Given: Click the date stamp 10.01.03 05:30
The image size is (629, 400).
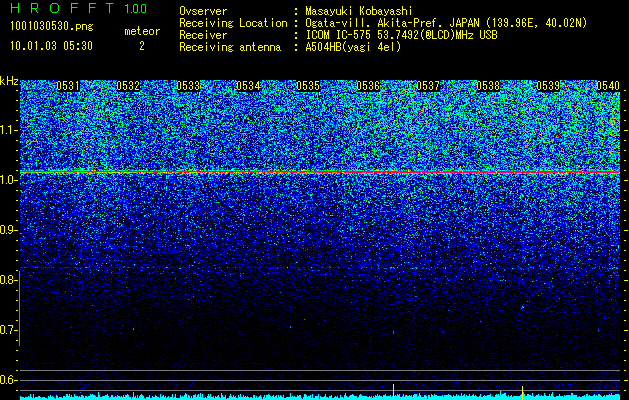Looking at the screenshot, I should [x=51, y=46].
